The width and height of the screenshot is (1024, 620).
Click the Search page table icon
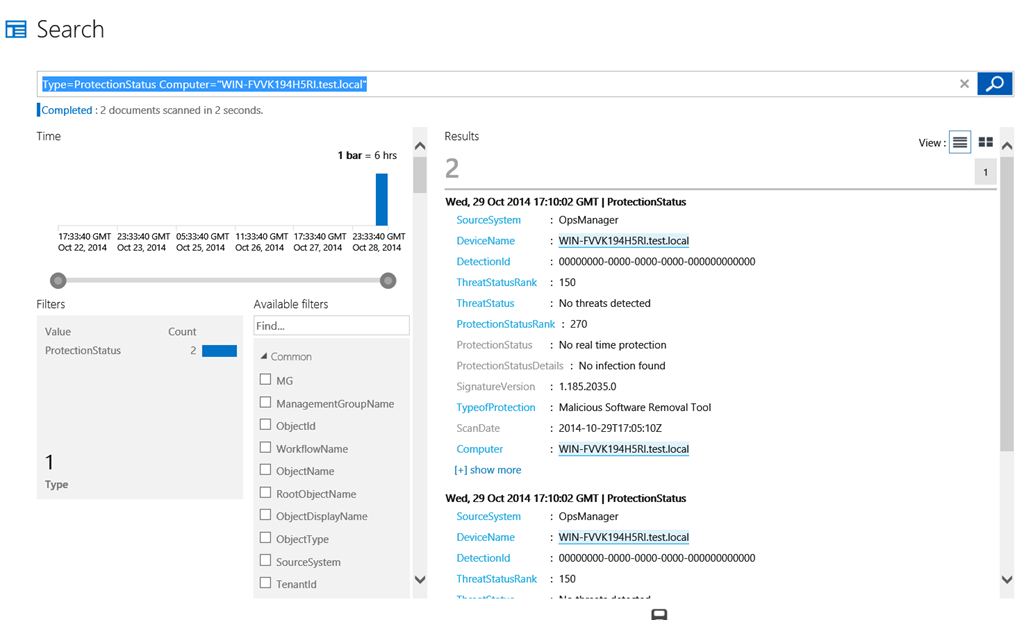click(x=16, y=29)
